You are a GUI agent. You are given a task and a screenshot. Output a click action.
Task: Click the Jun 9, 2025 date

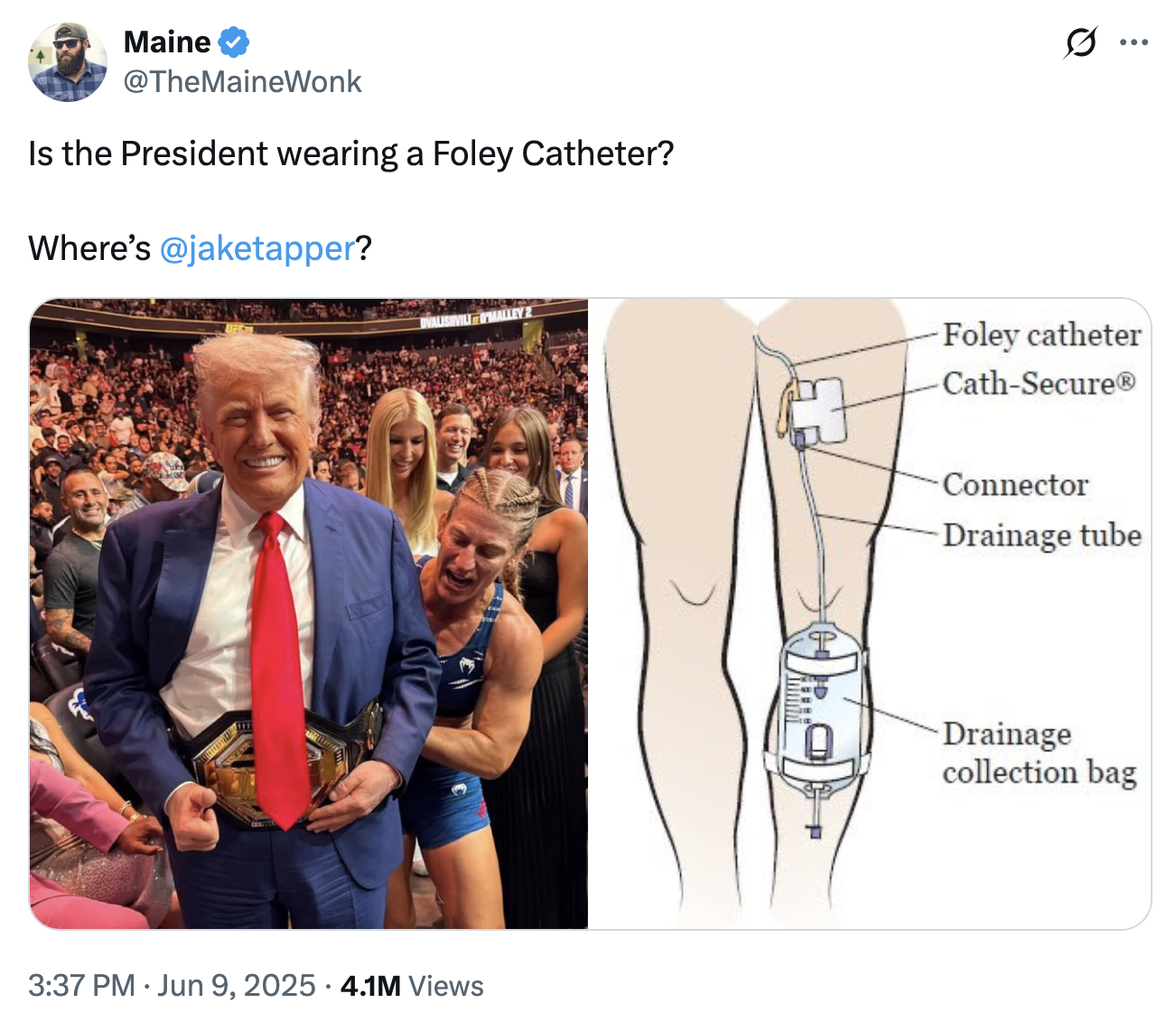tap(237, 985)
